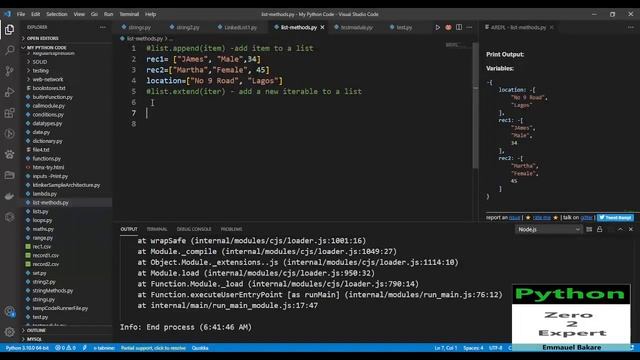Open the folder icon in activity bar
Viewport: 640px width, 360px height.
point(9,176)
